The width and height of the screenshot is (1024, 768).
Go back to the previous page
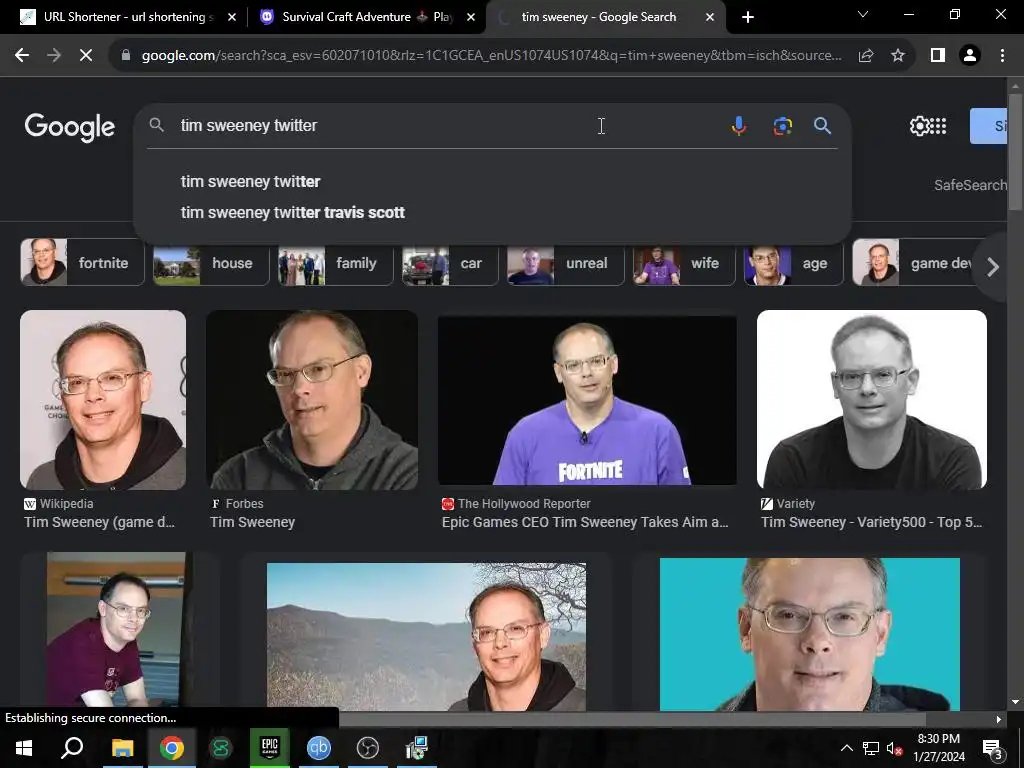point(22,56)
